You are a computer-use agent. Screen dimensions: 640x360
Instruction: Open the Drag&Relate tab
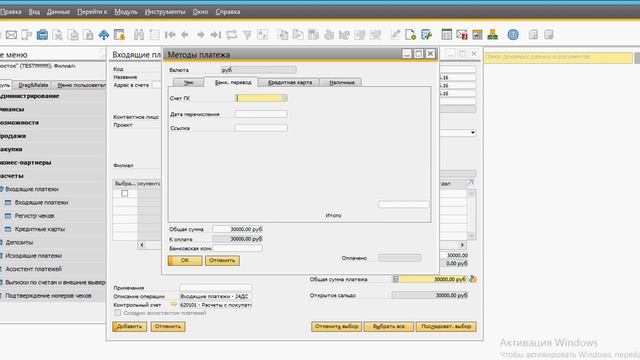tap(33, 85)
